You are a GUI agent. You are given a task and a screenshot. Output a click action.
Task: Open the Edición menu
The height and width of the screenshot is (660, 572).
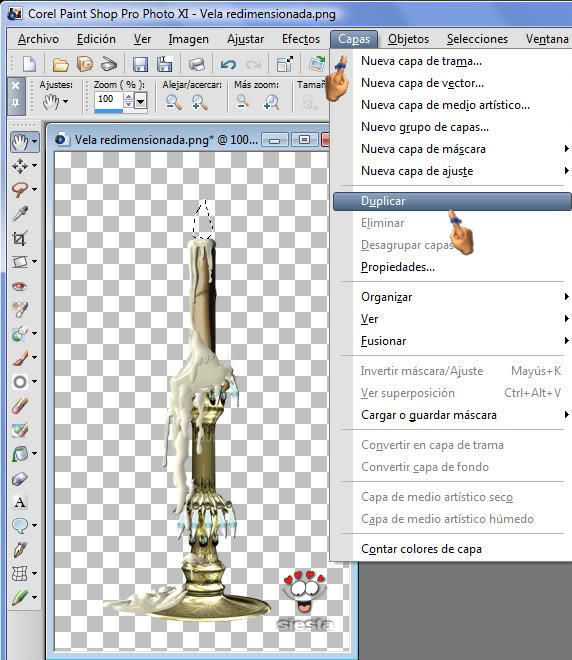(96, 39)
